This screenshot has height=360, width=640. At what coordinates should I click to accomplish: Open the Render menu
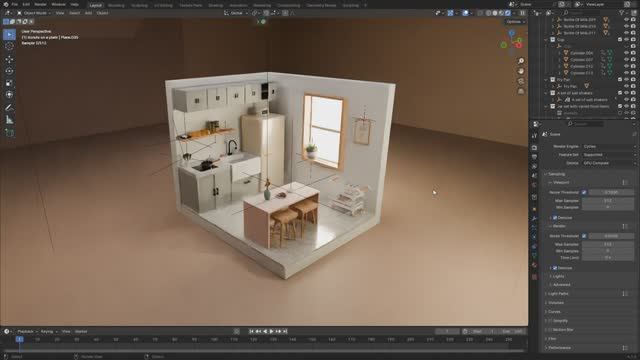pyautogui.click(x=40, y=4)
